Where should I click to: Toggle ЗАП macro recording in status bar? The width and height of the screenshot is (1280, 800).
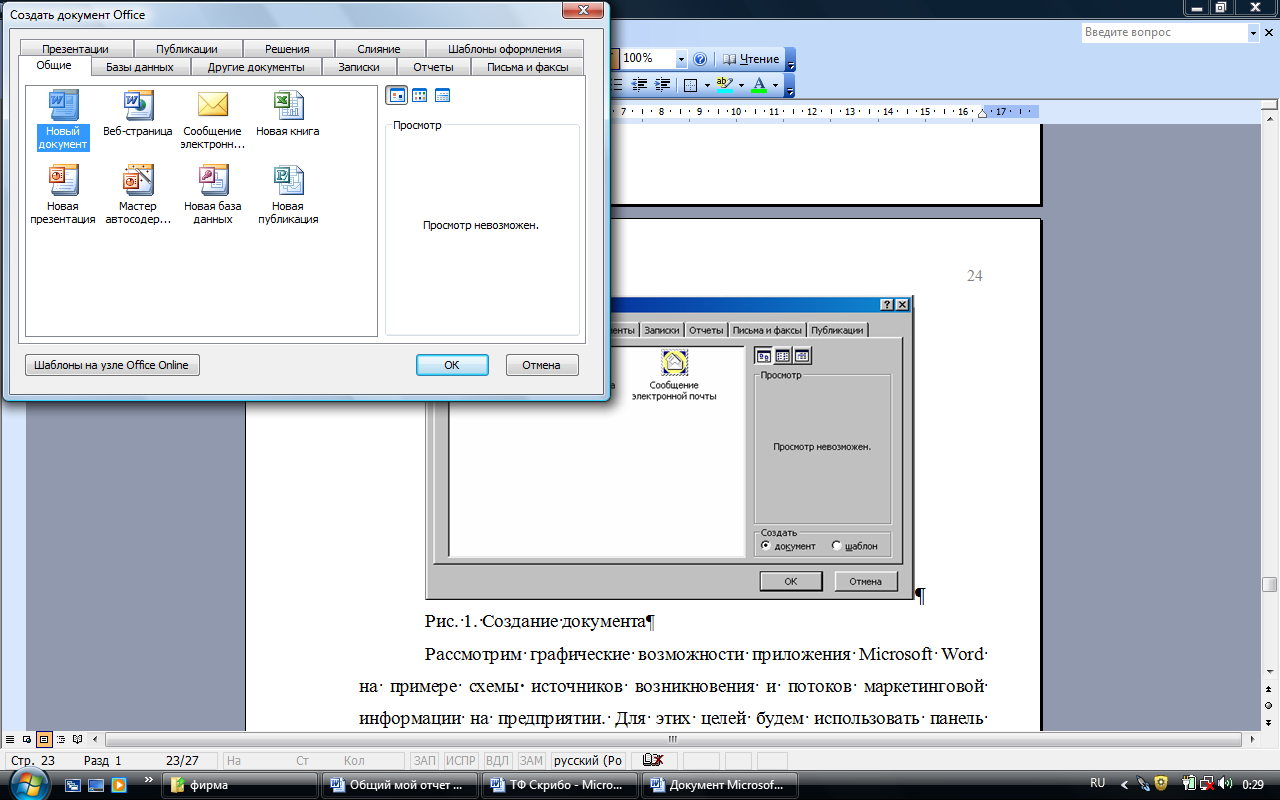424,761
